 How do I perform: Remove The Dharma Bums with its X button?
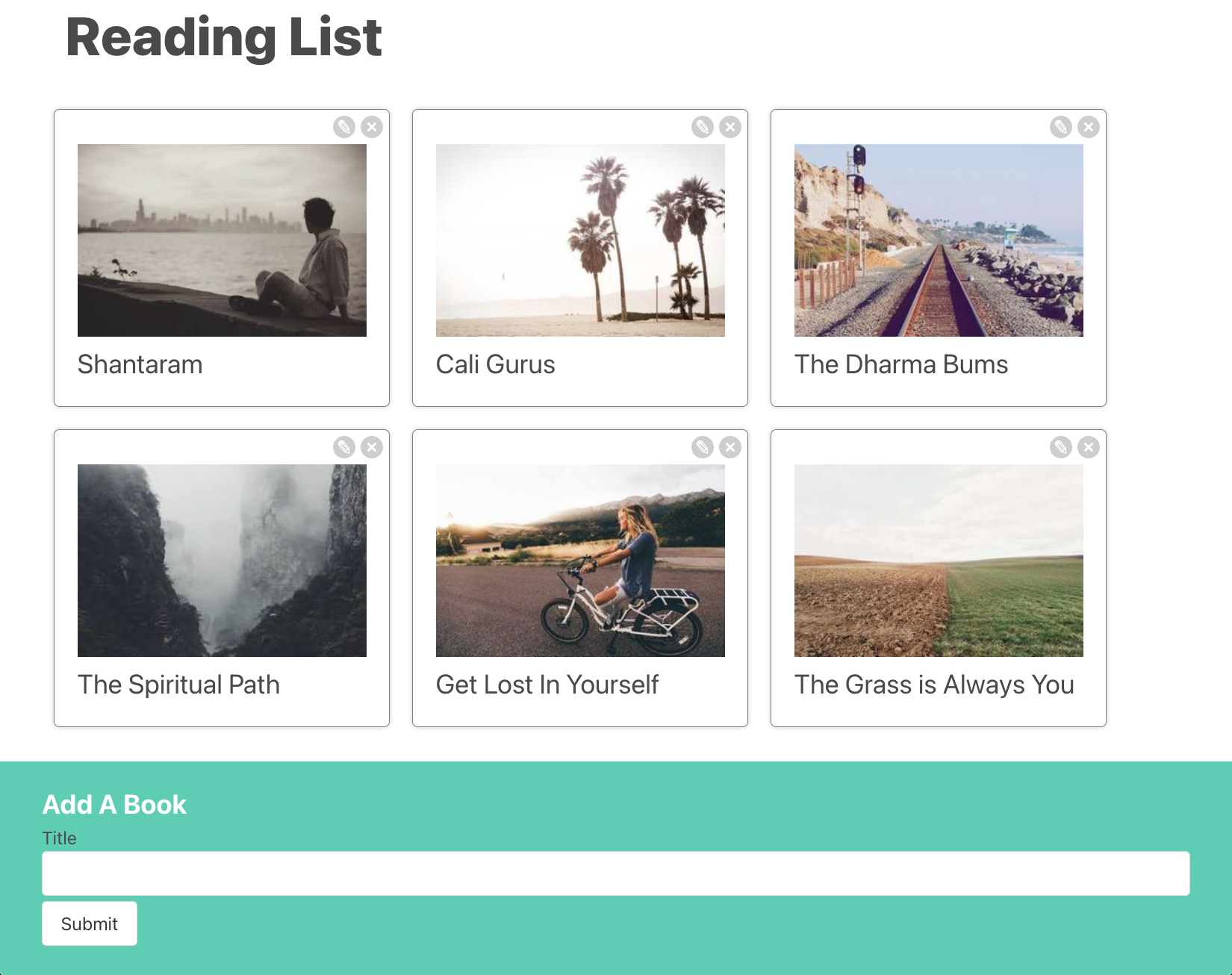click(1088, 126)
